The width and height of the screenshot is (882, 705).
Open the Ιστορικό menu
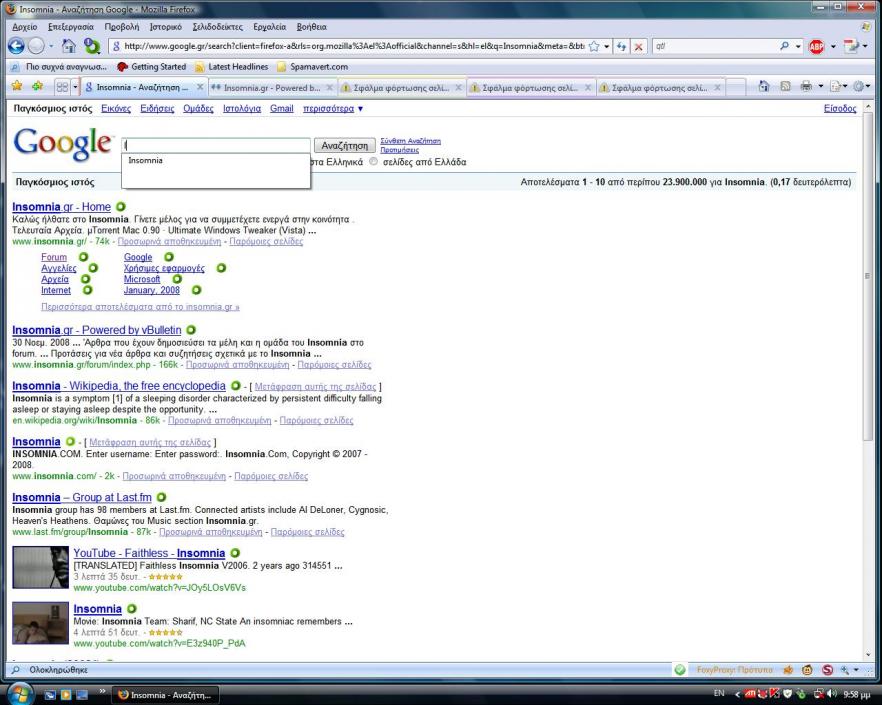(165, 26)
